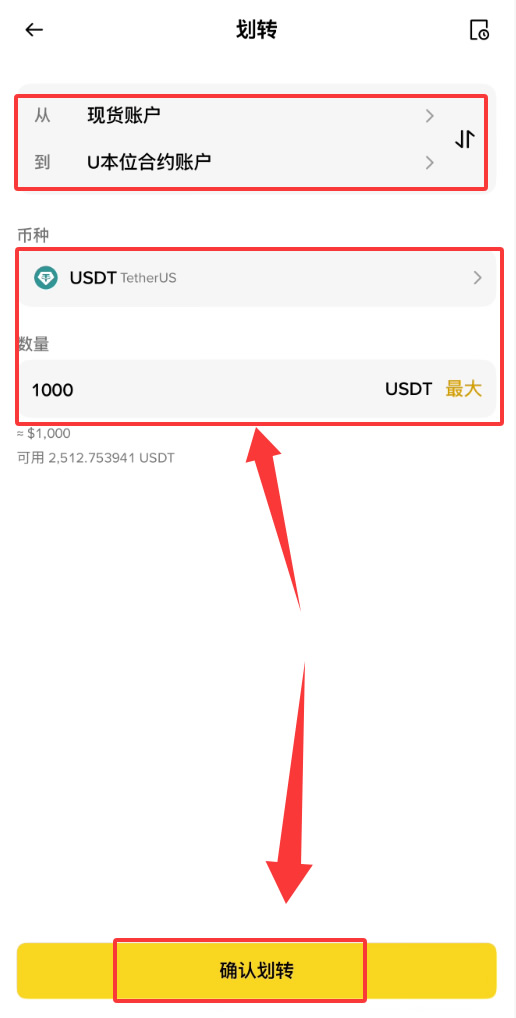The height and width of the screenshot is (1018, 516).
Task: Select 现货账户 as source account
Action: (x=124, y=116)
